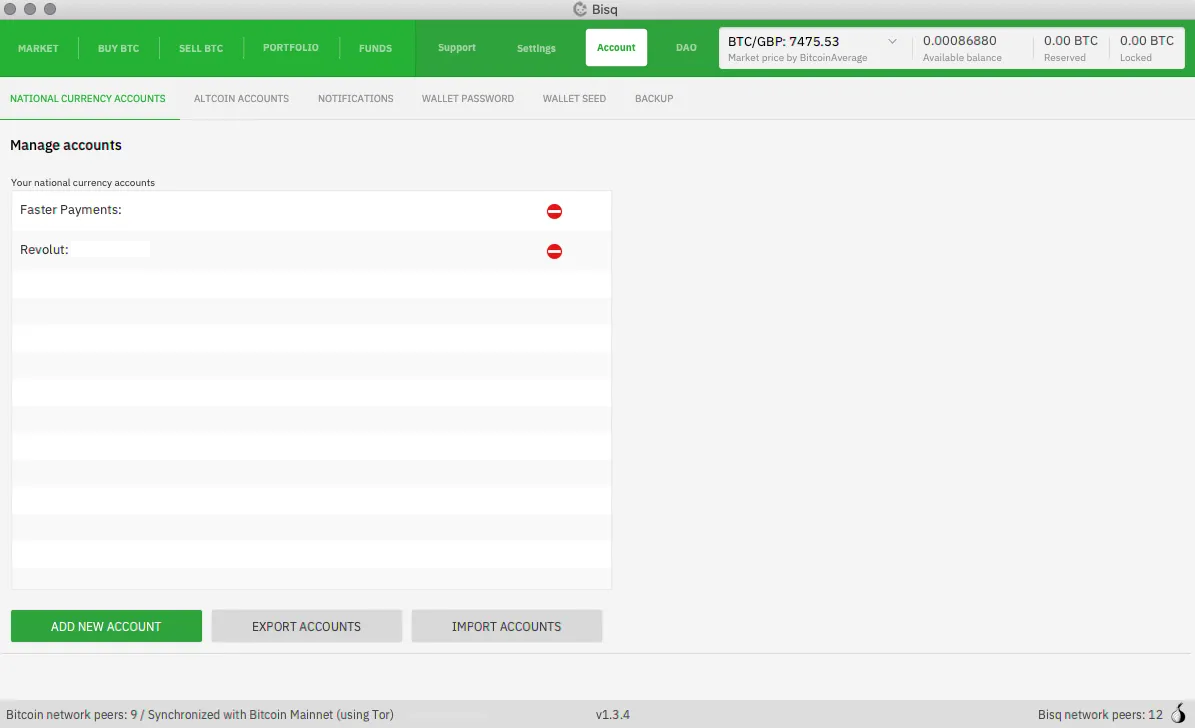Open the Sell BTC section
1195x728 pixels.
[201, 48]
